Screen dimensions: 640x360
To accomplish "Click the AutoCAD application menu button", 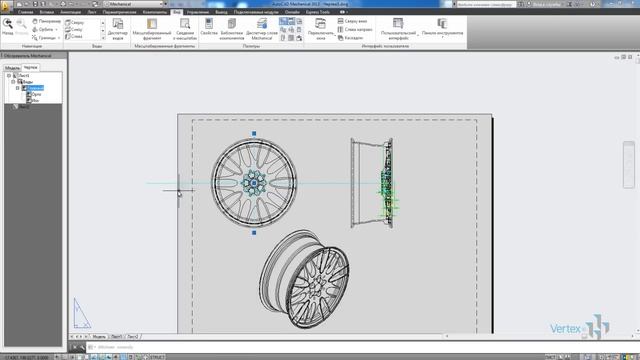I will tap(6, 6).
